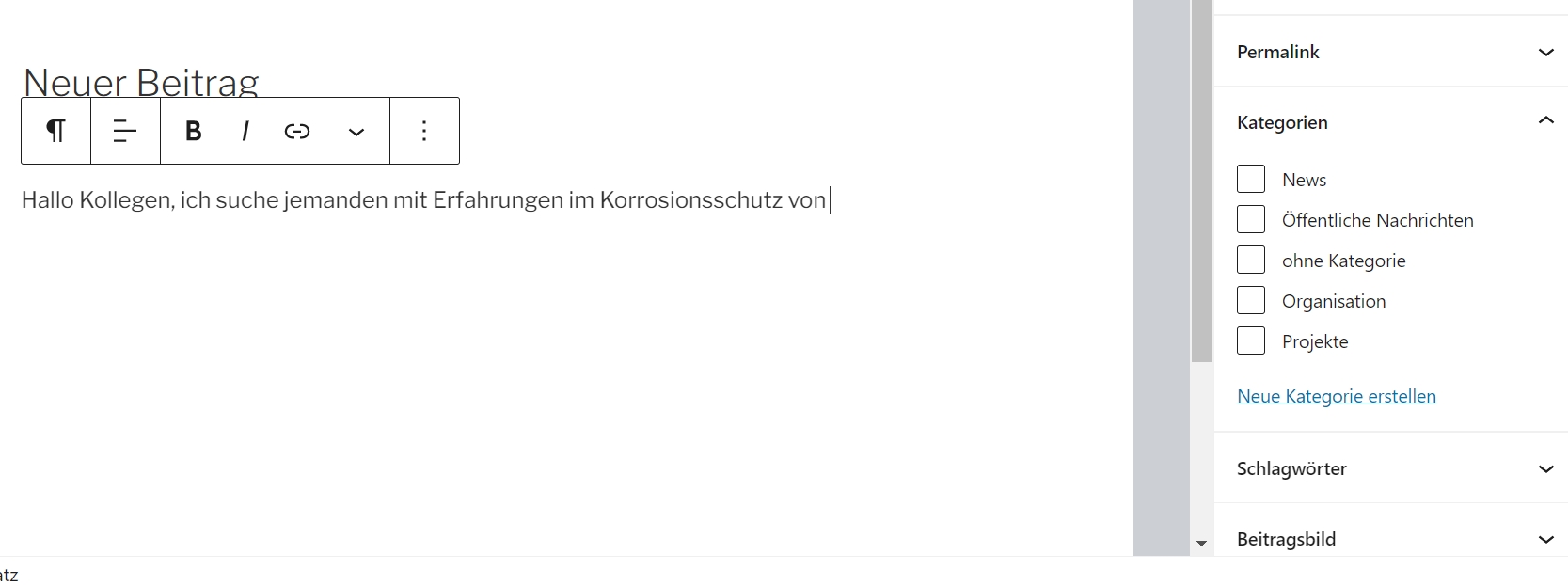Tick the Projekte category checkbox

1251,341
